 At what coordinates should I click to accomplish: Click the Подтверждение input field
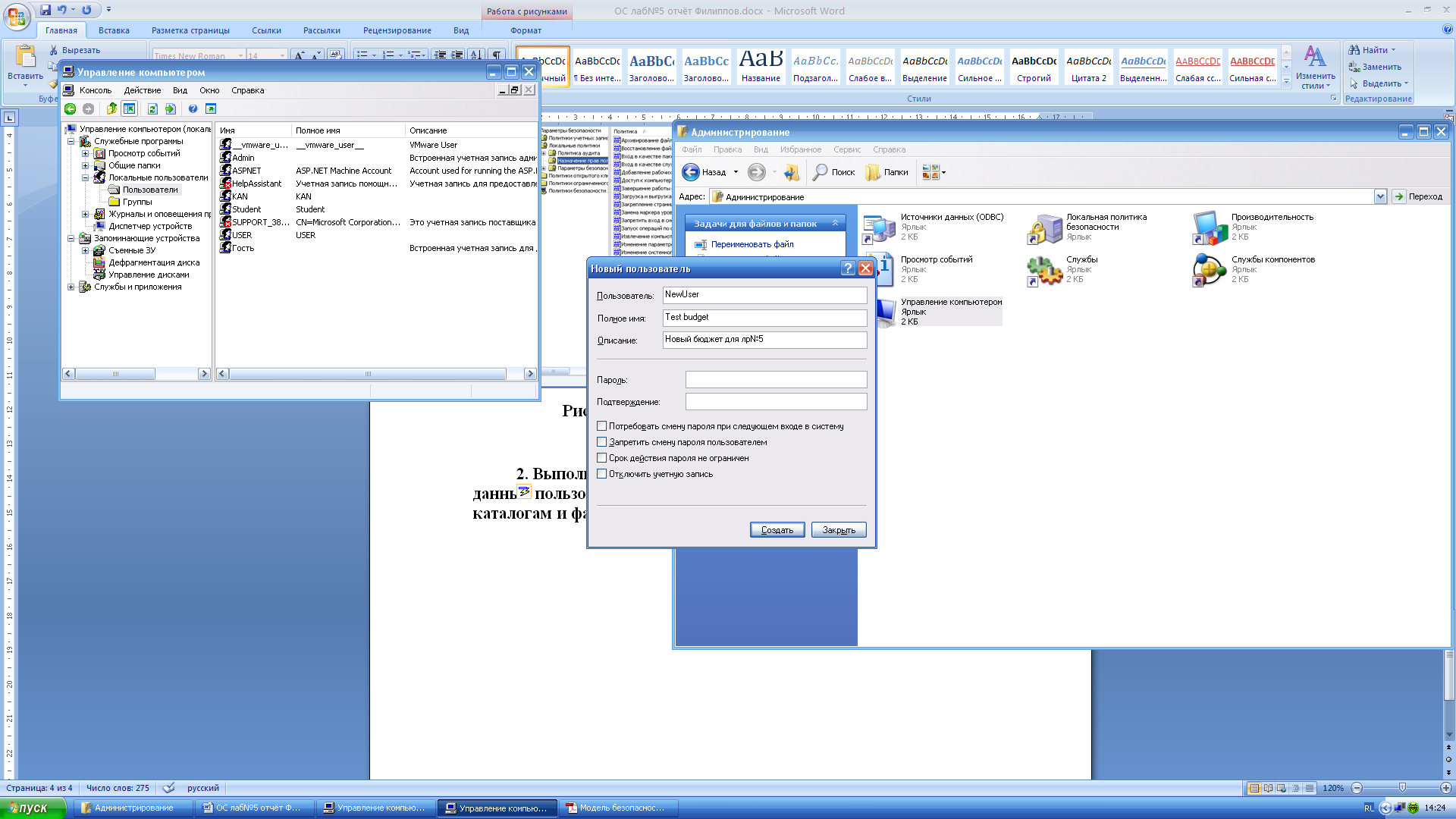[776, 401]
